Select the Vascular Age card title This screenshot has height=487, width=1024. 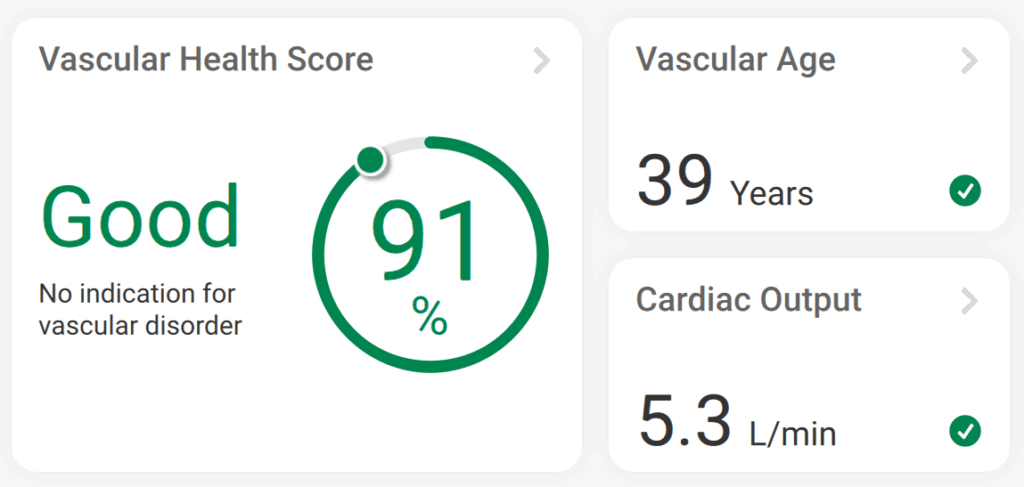tap(735, 59)
